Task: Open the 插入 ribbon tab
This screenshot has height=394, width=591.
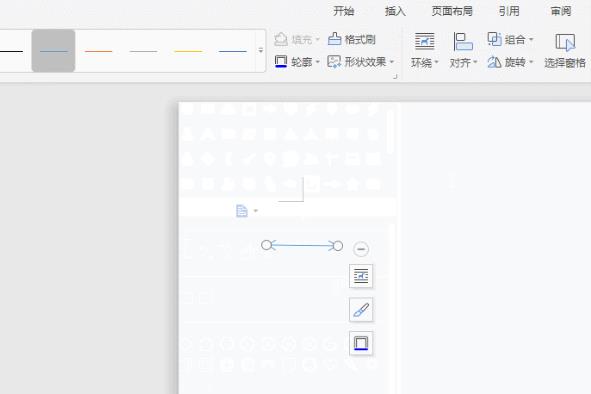Action: tap(395, 11)
